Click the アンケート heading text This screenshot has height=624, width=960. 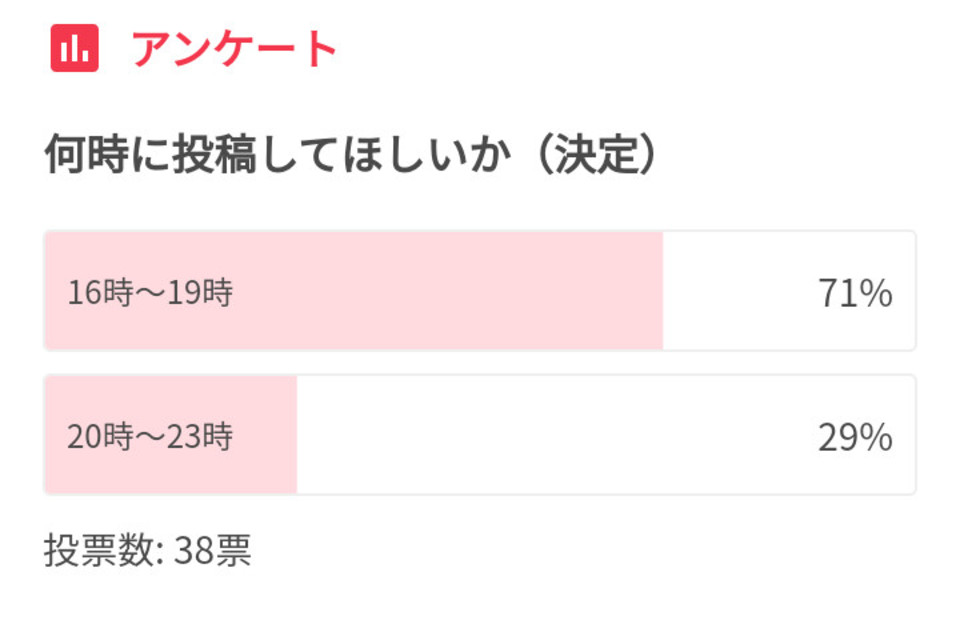click(234, 49)
